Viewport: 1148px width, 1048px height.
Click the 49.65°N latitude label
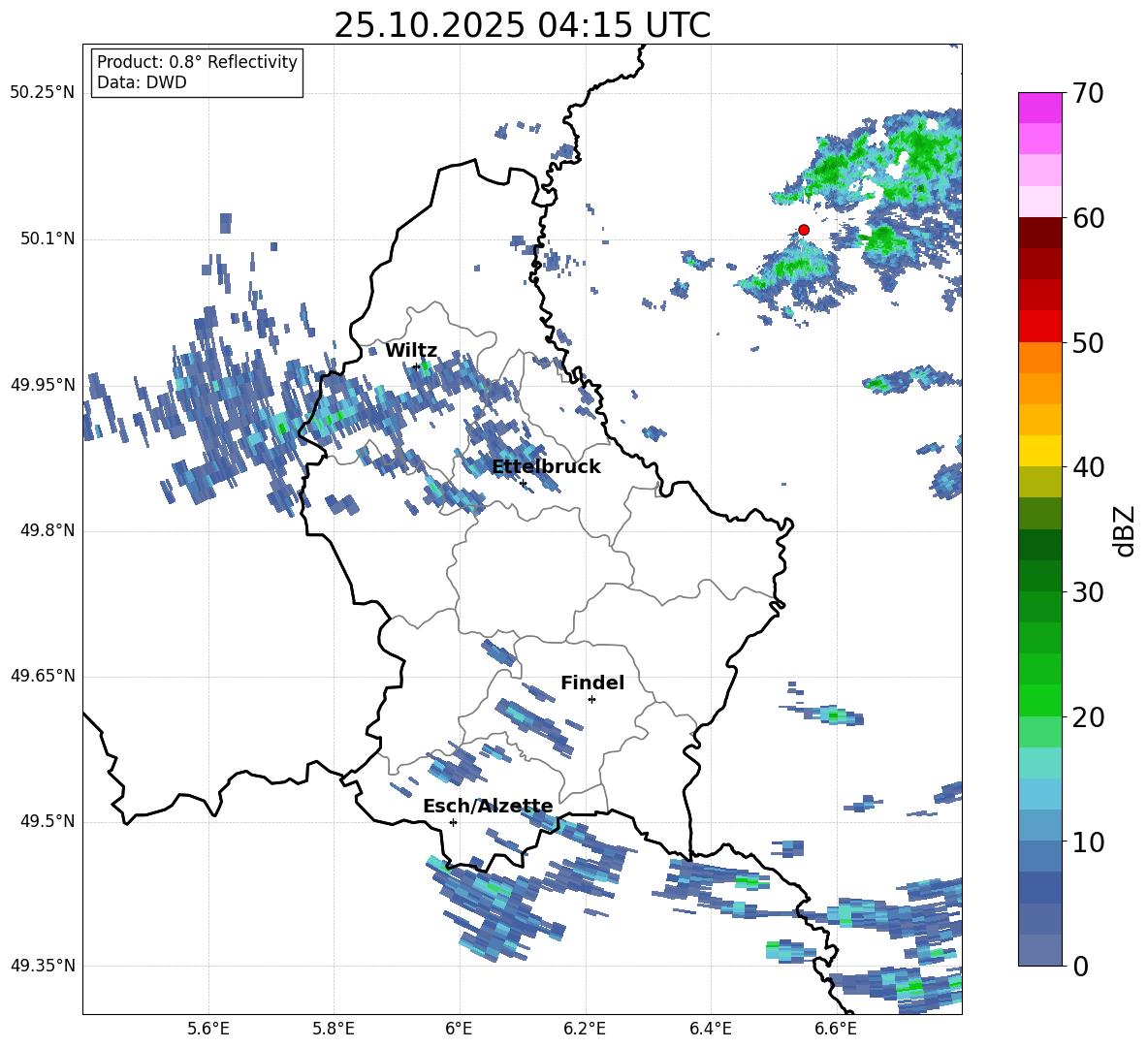click(x=43, y=676)
